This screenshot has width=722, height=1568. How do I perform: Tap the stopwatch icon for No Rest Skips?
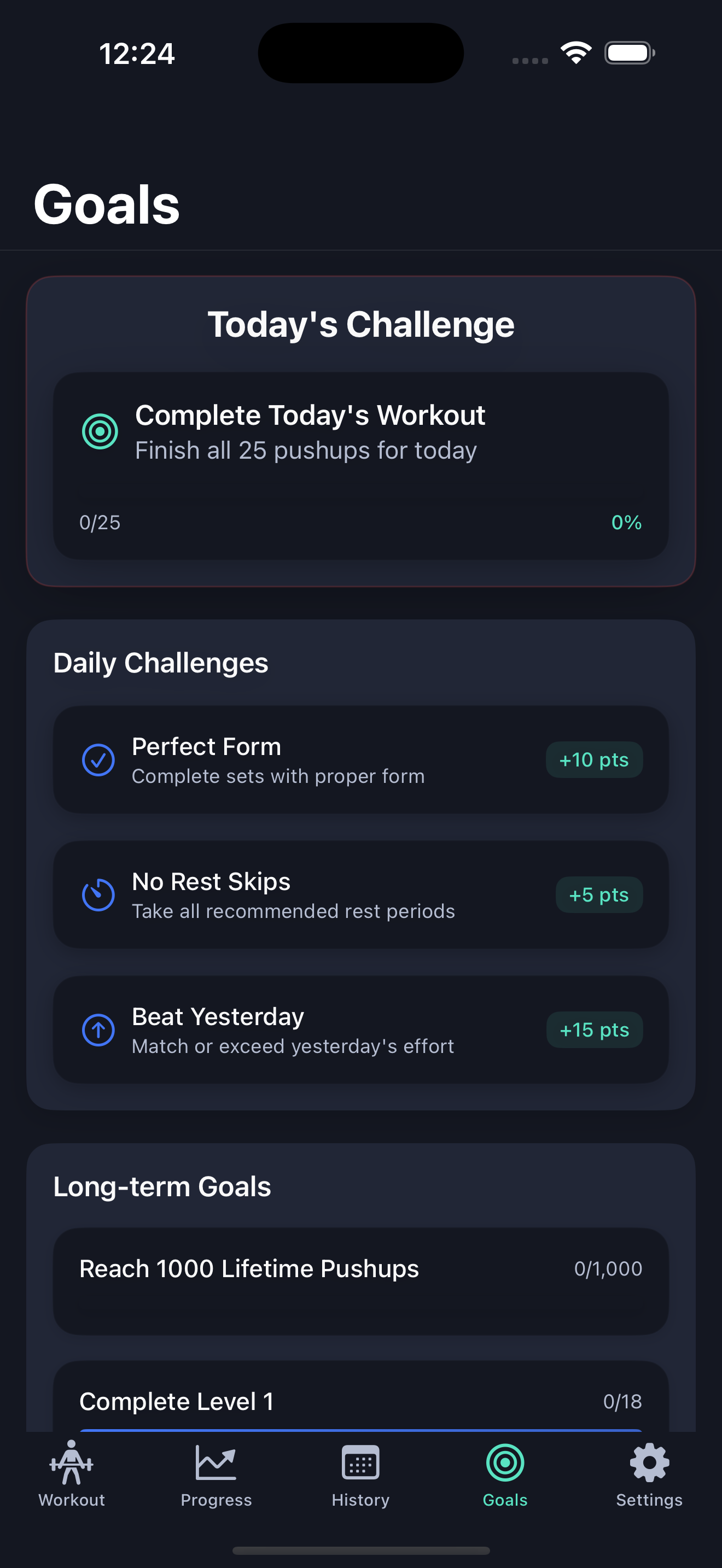(98, 895)
